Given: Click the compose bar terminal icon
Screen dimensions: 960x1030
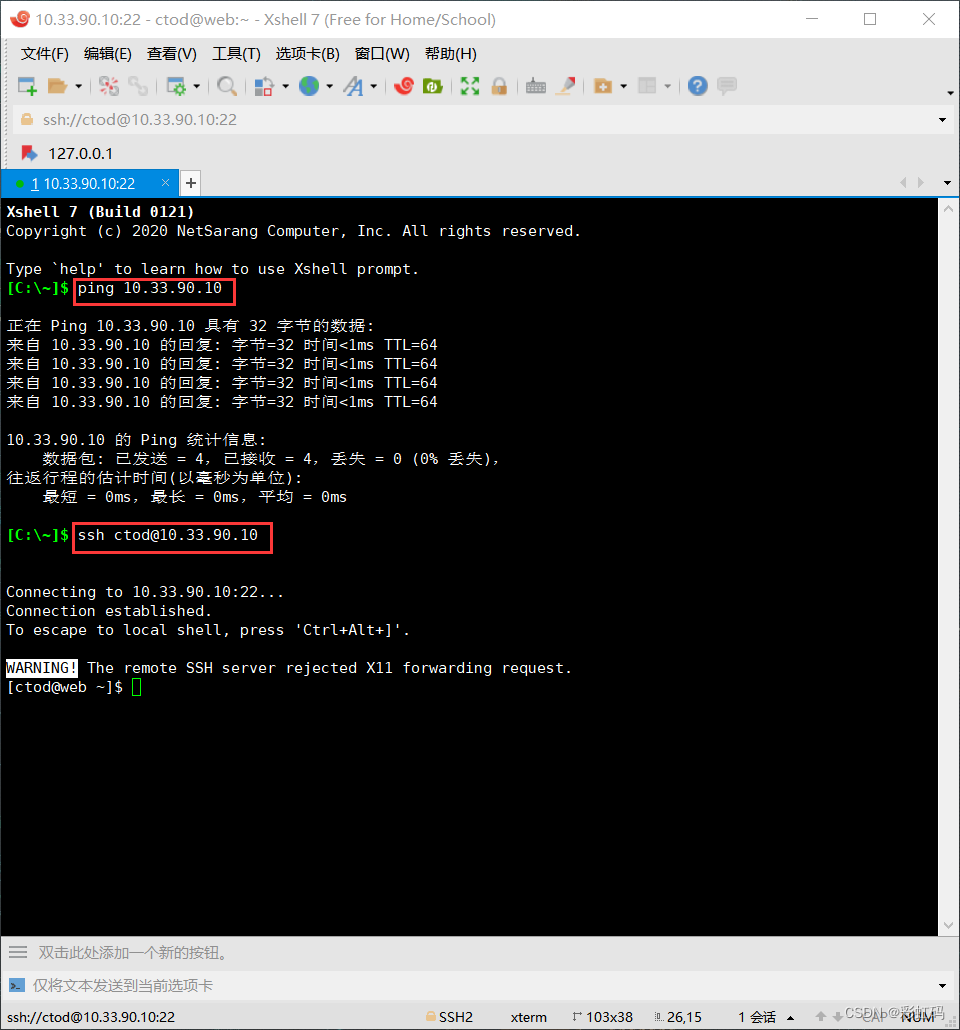Looking at the screenshot, I should coord(16,985).
